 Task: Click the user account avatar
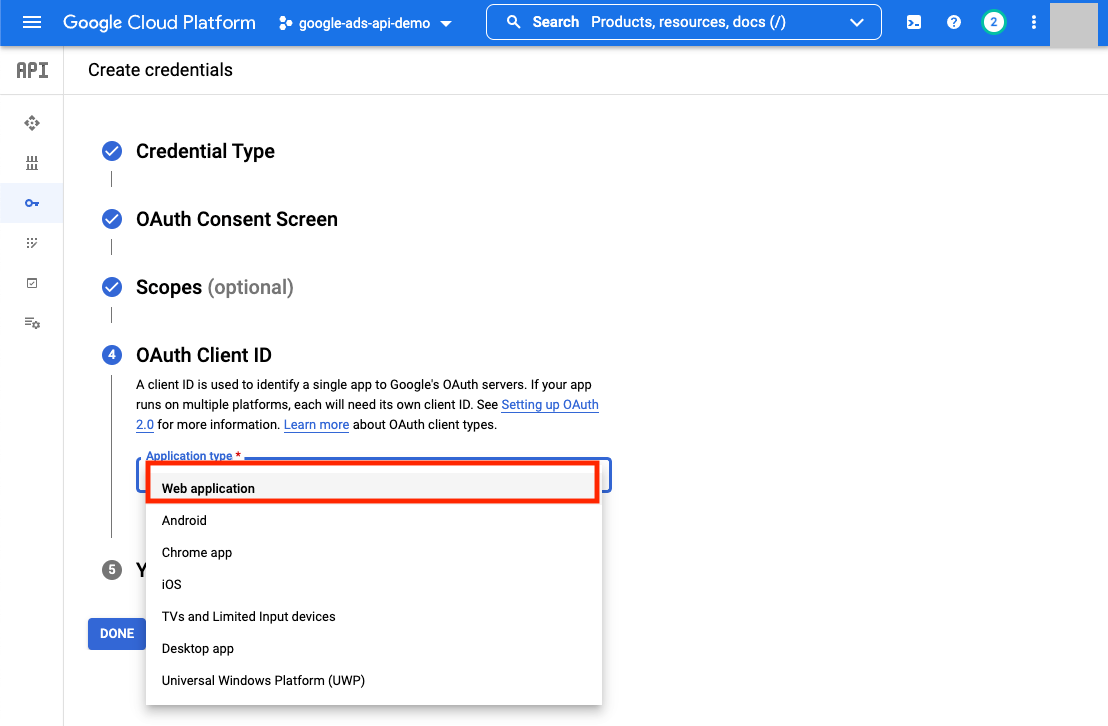(1073, 24)
